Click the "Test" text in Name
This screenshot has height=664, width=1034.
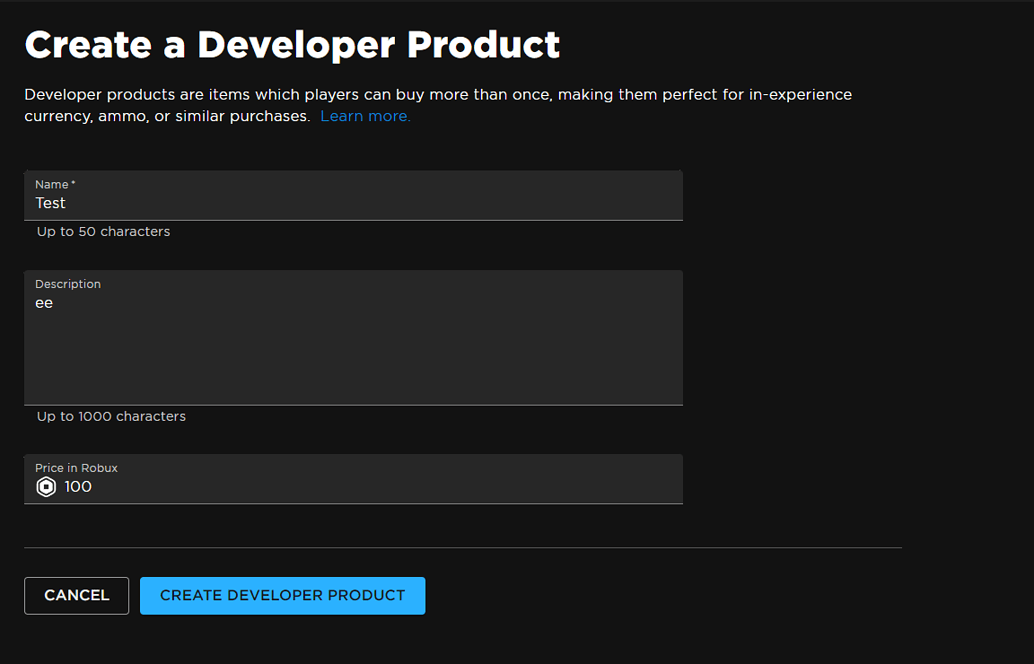click(50, 203)
